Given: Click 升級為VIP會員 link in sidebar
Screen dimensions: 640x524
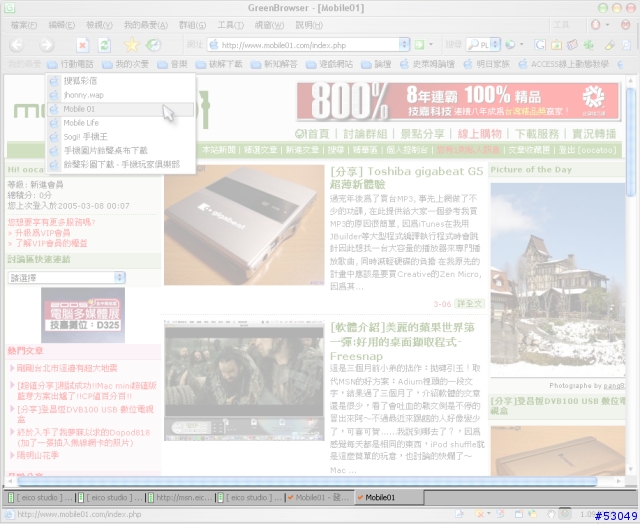Looking at the screenshot, I should [42, 233].
